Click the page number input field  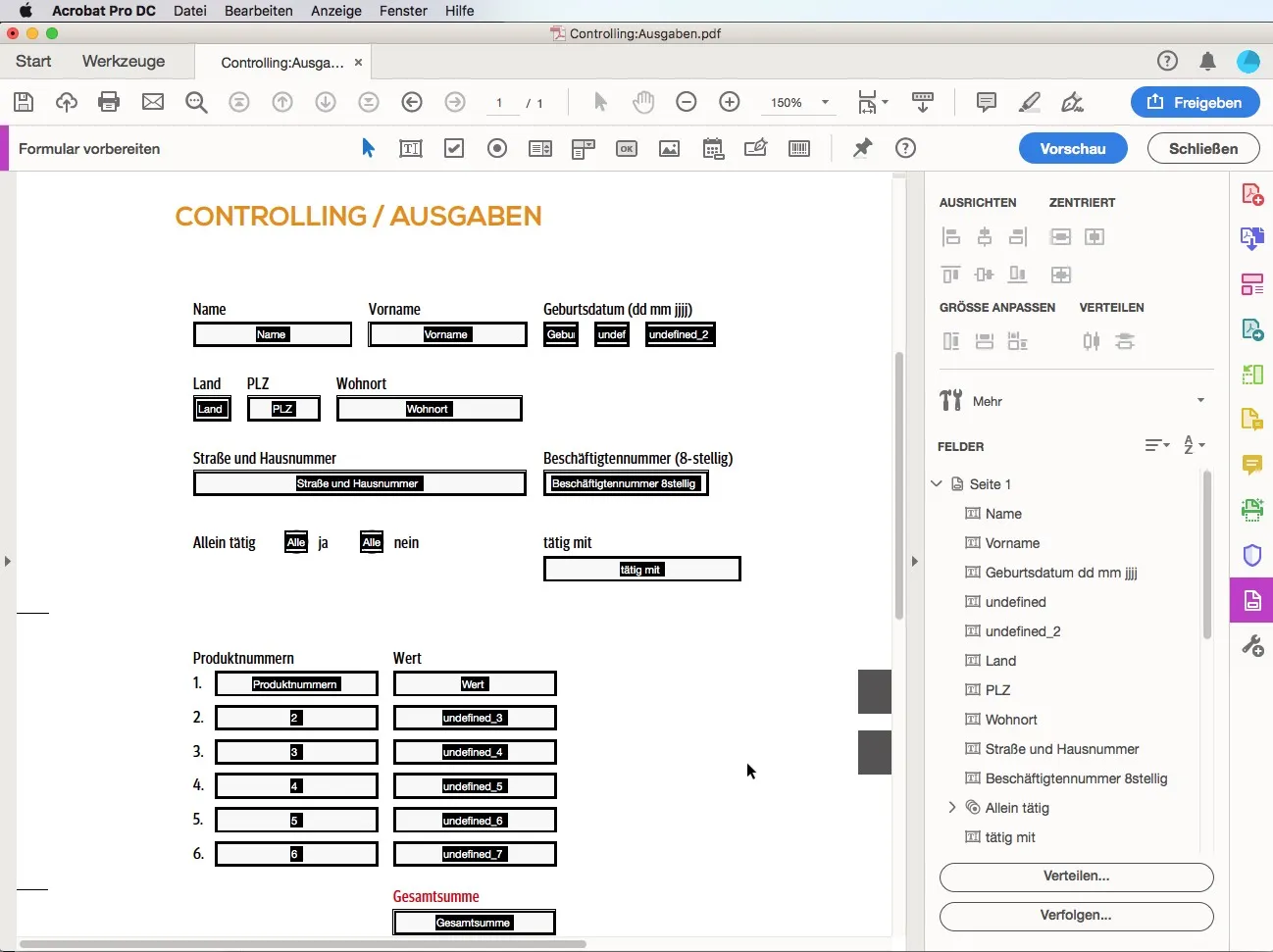pyautogui.click(x=500, y=102)
